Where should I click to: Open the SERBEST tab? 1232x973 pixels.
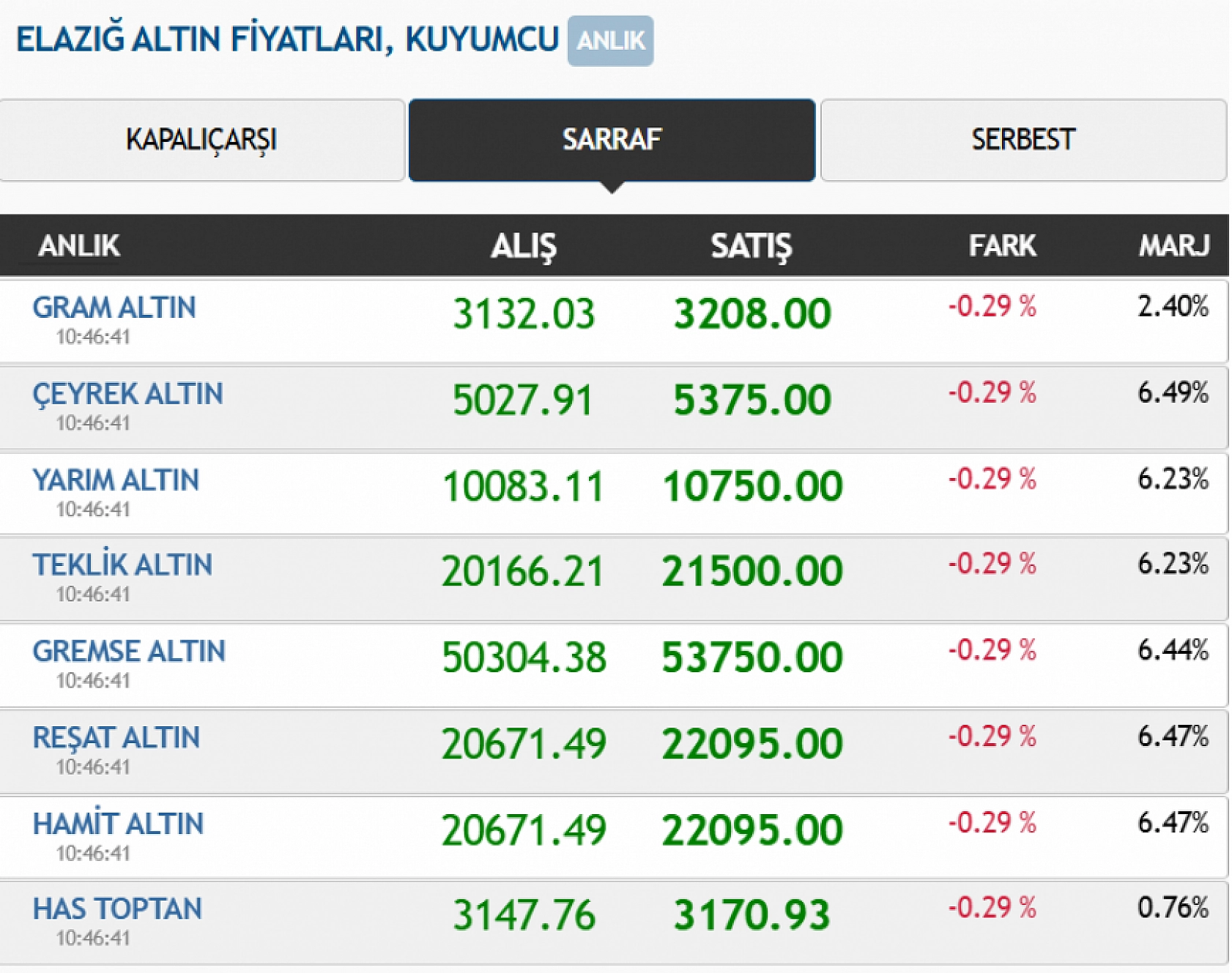pos(1023,140)
